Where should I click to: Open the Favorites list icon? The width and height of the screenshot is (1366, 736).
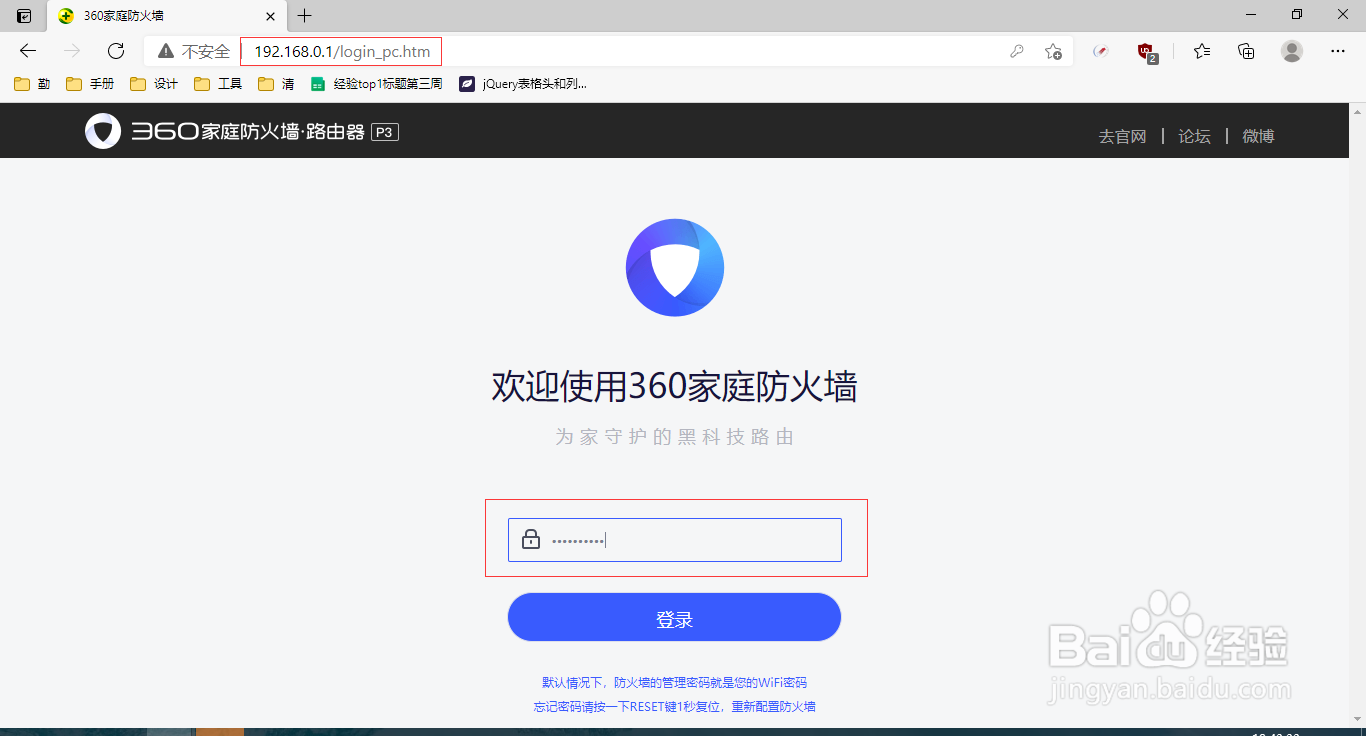(x=1202, y=51)
